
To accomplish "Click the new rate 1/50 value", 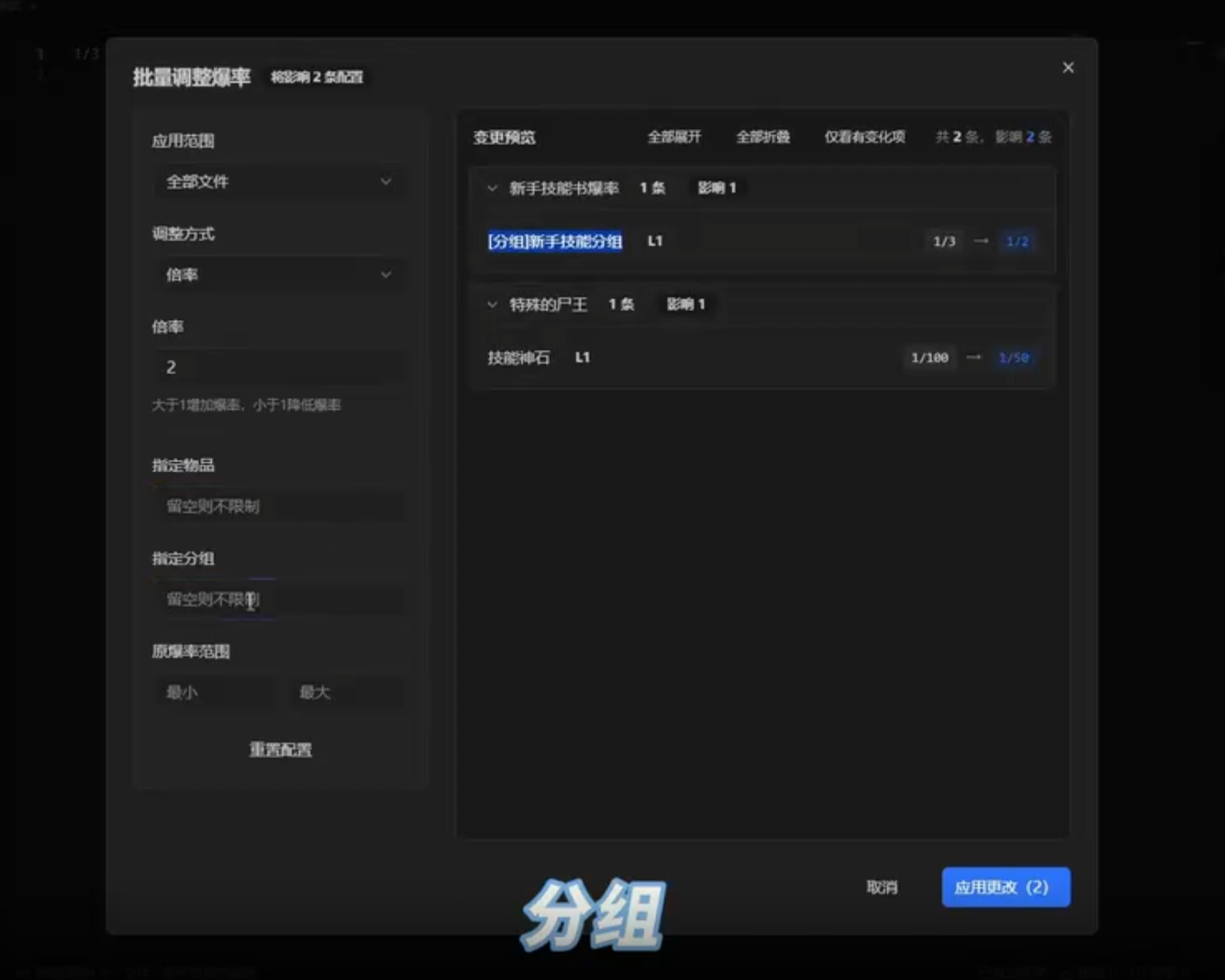I will pos(1013,357).
